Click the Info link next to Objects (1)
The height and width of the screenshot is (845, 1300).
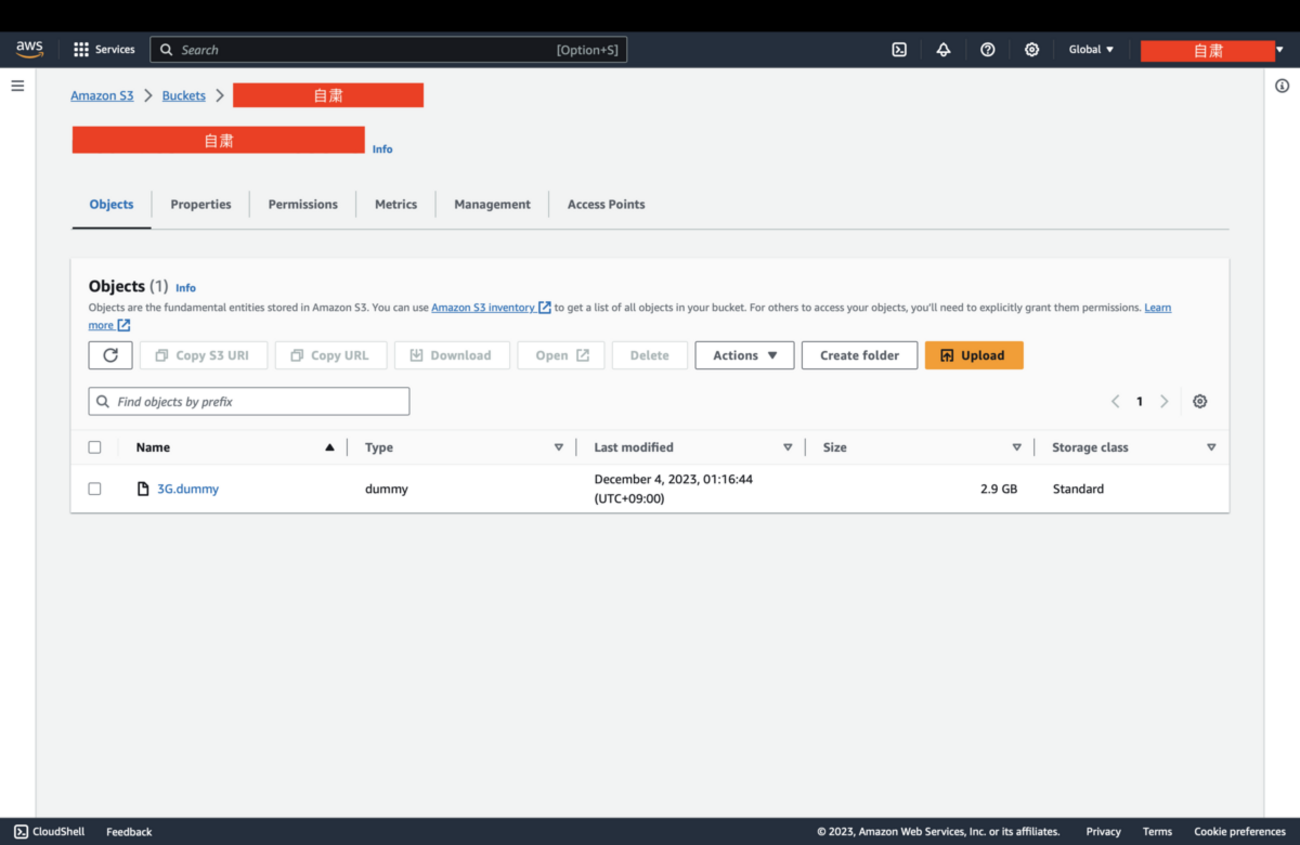pyautogui.click(x=186, y=288)
